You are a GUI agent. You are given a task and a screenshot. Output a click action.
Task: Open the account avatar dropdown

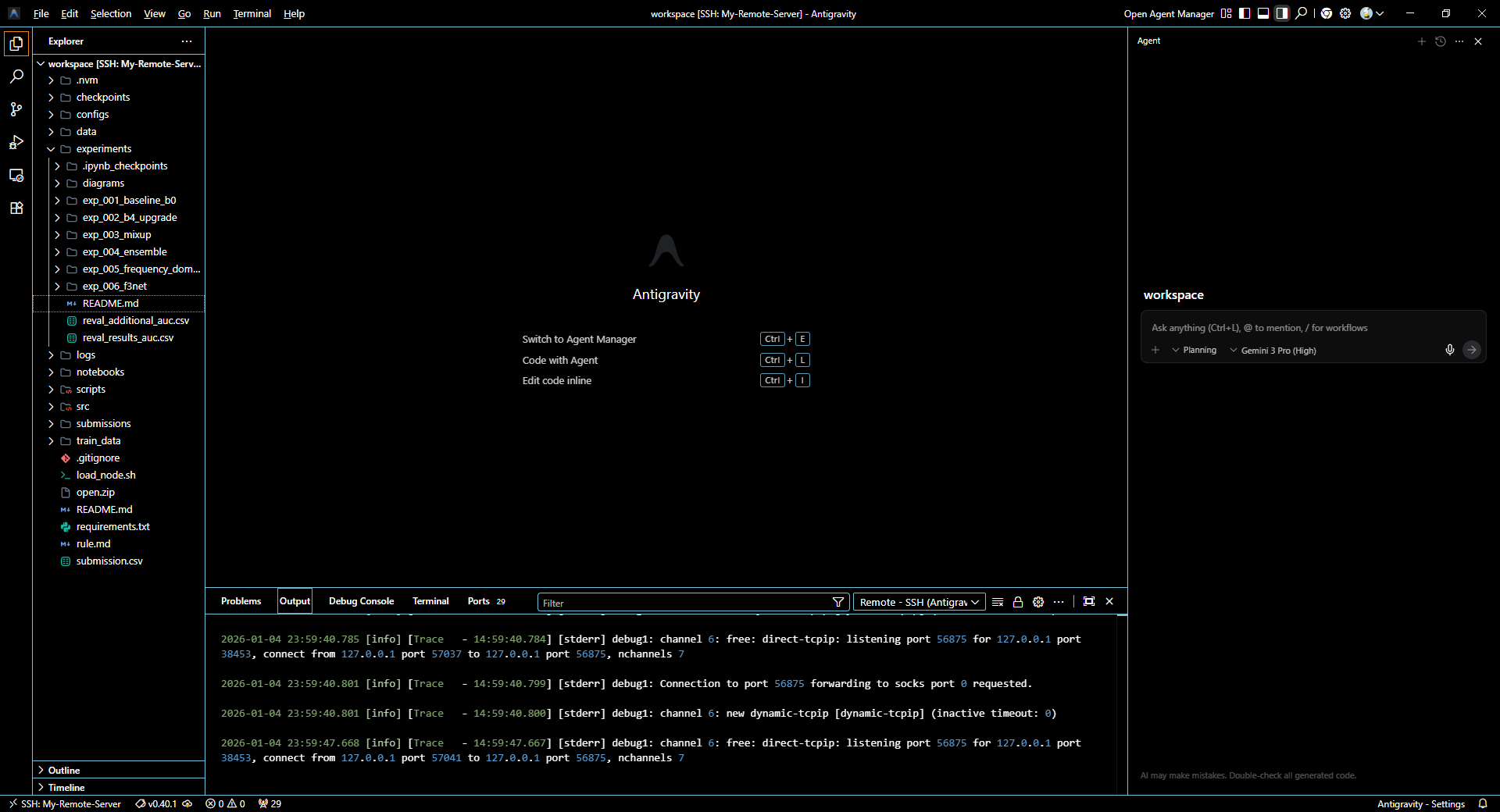click(1372, 13)
